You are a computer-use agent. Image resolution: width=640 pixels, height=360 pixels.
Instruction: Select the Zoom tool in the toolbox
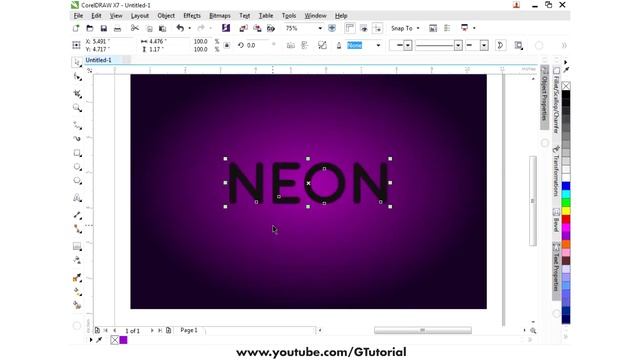(x=77, y=108)
